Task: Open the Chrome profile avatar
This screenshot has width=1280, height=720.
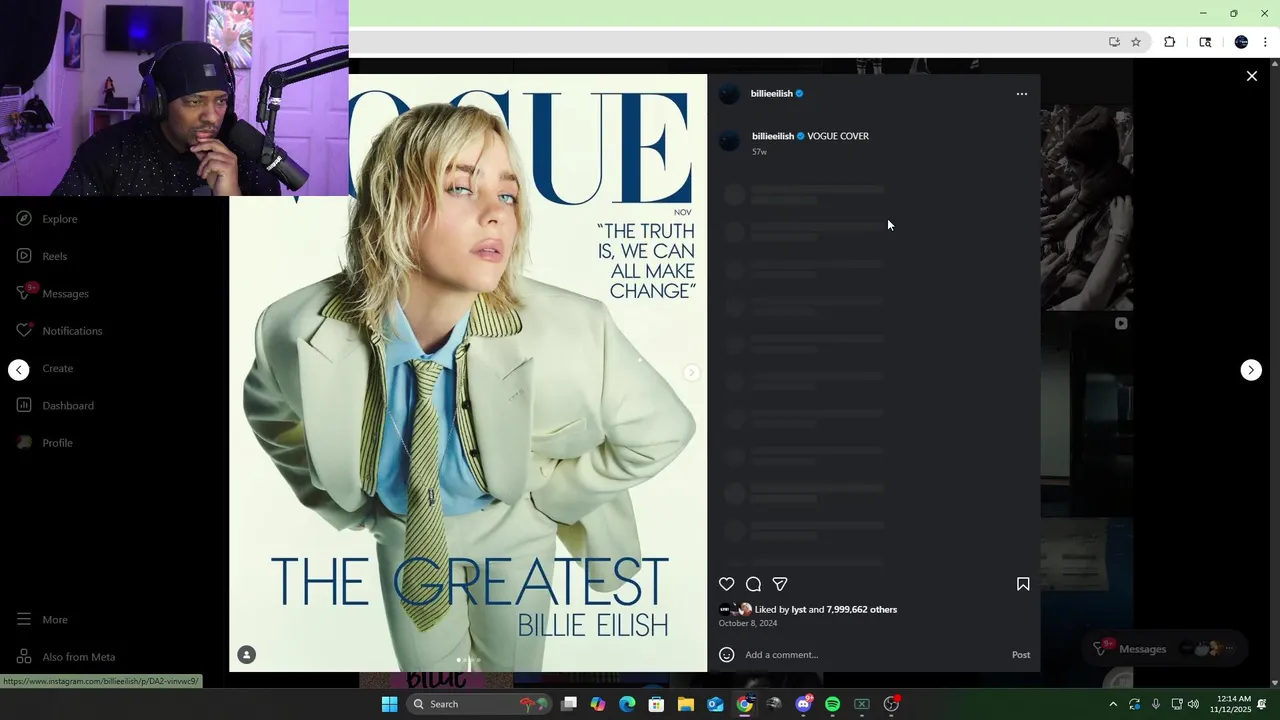Action: pos(1241,42)
